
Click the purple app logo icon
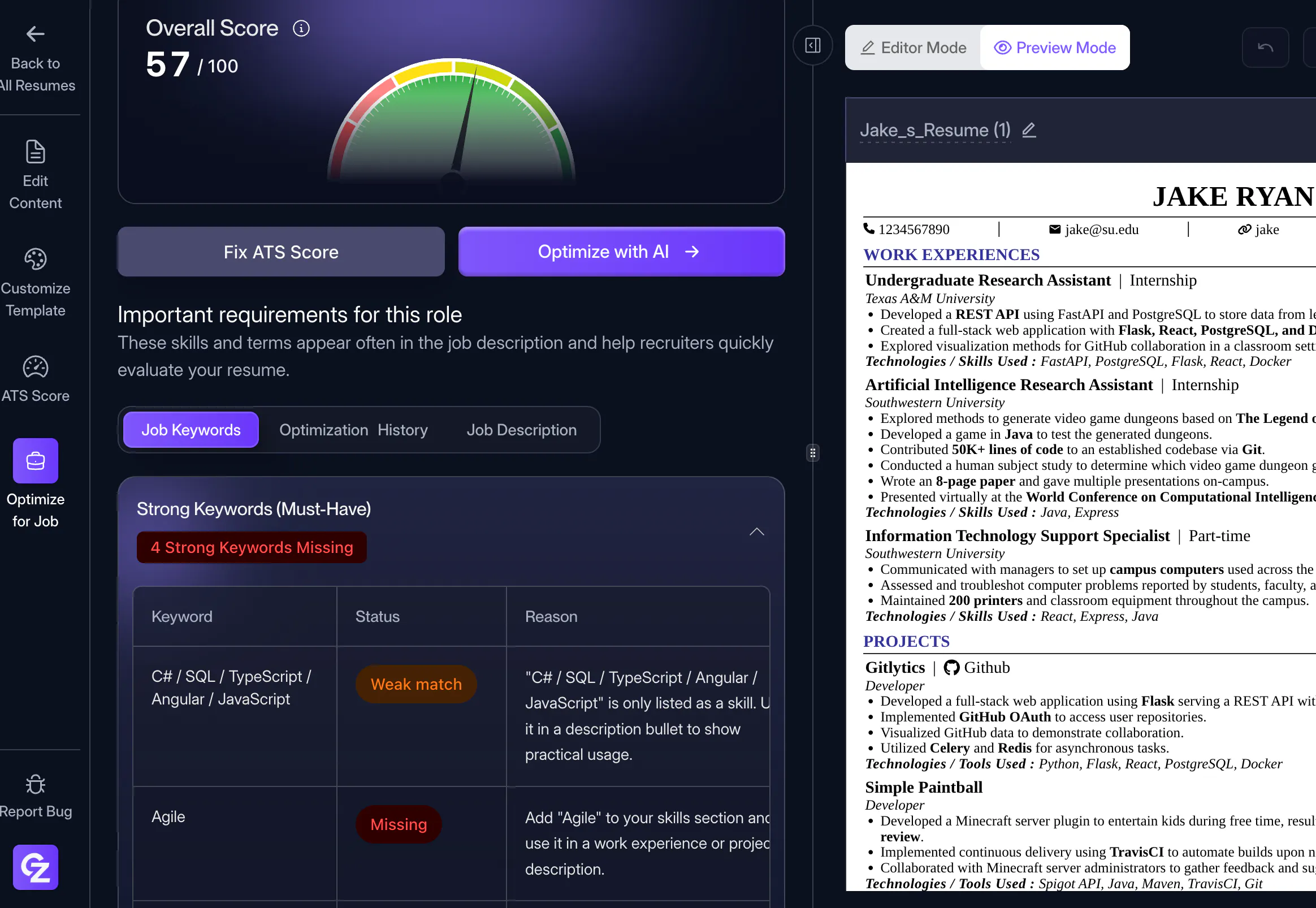tap(35, 867)
